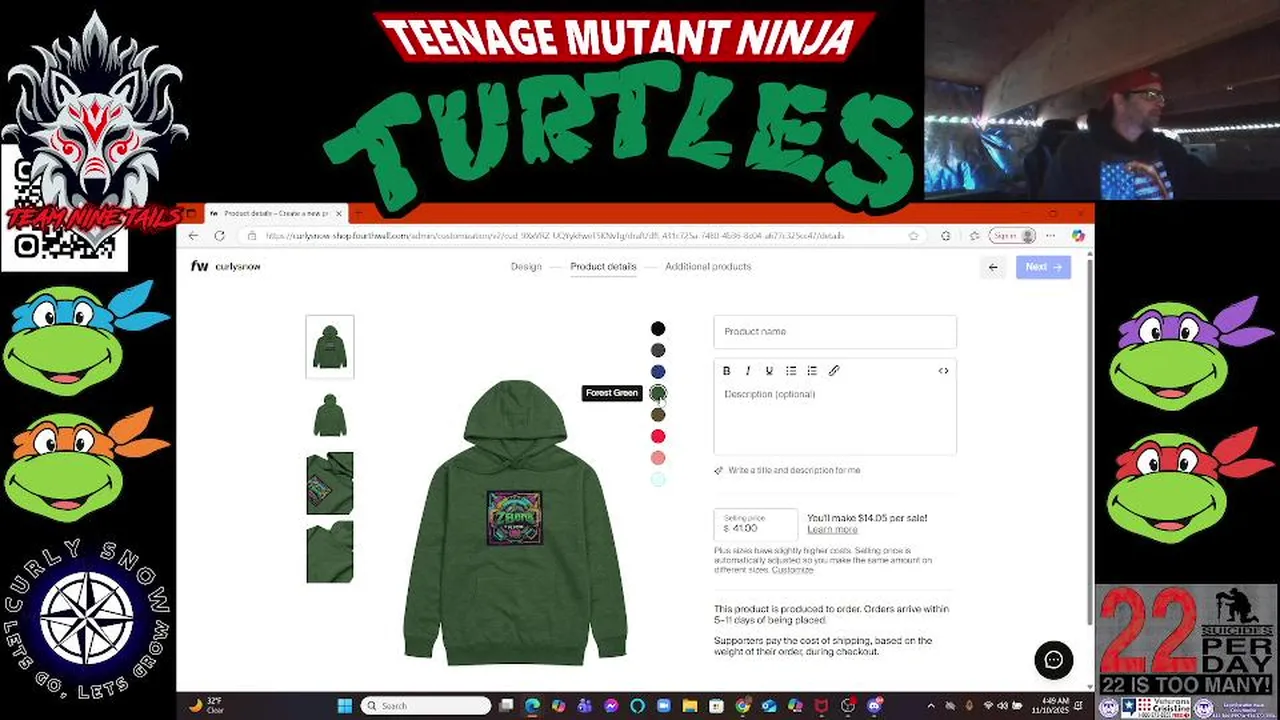1280x720 pixels.
Task: Open volume control in system tray
Action: click(x=1001, y=705)
